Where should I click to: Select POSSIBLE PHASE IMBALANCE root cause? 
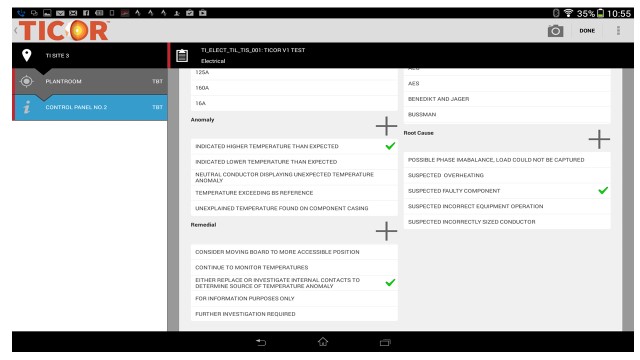coord(507,160)
